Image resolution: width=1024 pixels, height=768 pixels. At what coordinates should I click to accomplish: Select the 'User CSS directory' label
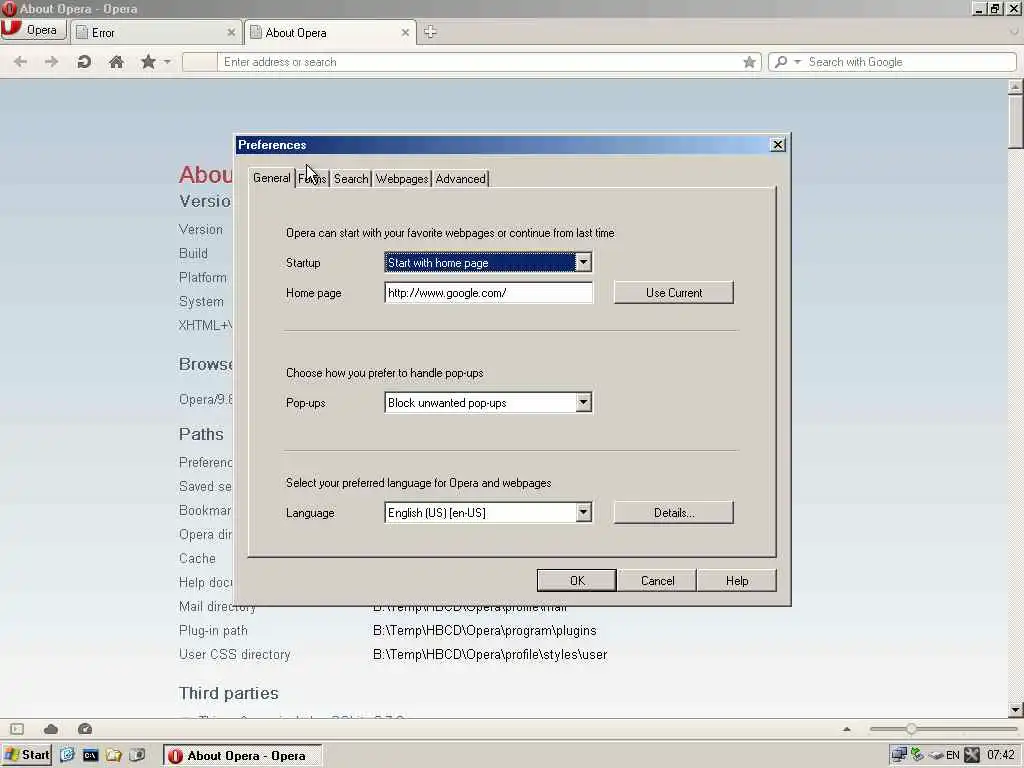pyautogui.click(x=234, y=654)
